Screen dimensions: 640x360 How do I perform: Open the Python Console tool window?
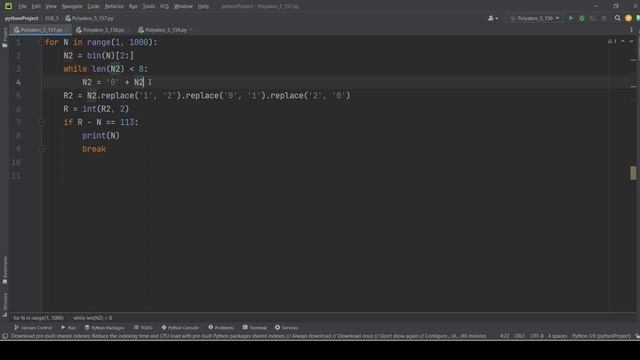coord(180,327)
